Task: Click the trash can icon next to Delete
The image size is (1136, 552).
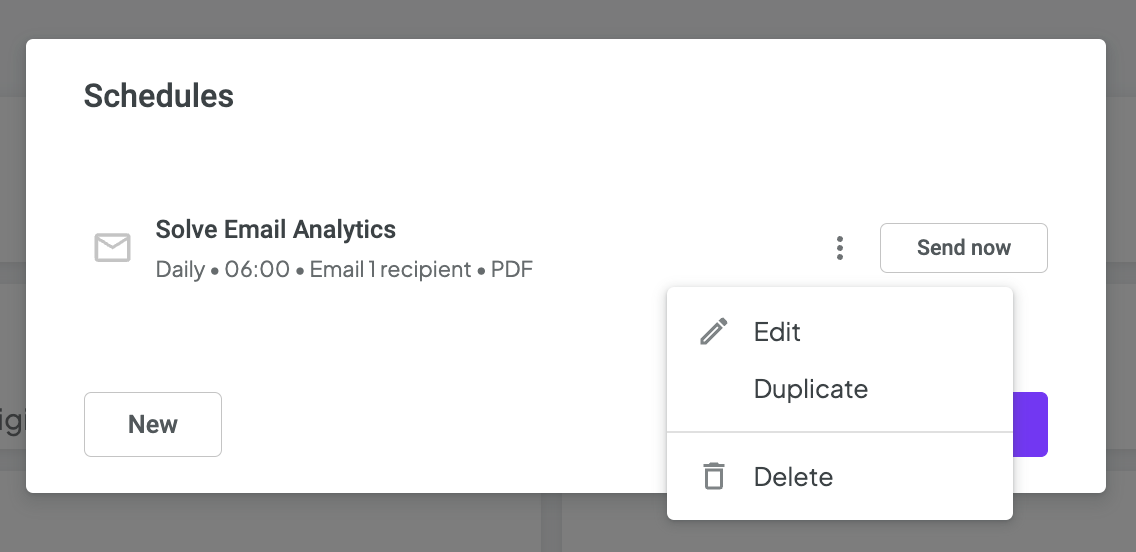Action: (x=714, y=476)
